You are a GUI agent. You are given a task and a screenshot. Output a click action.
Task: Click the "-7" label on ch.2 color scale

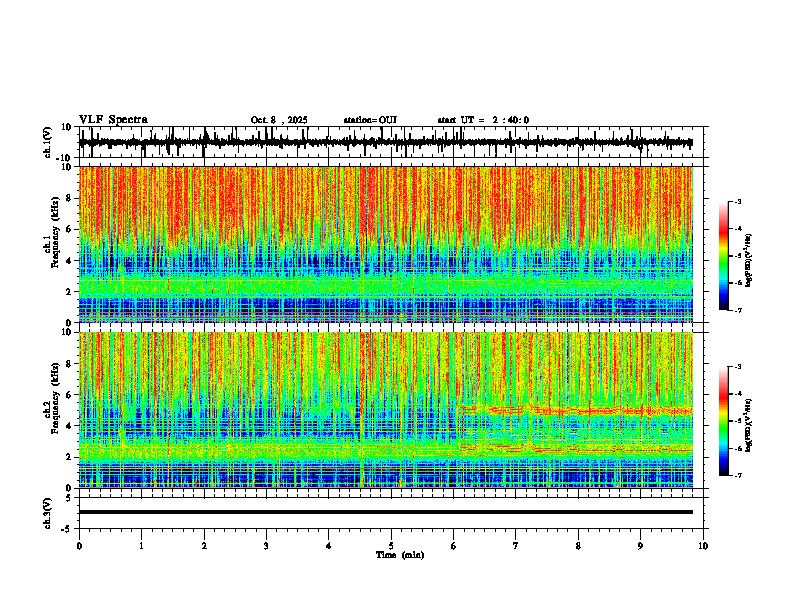tap(737, 475)
